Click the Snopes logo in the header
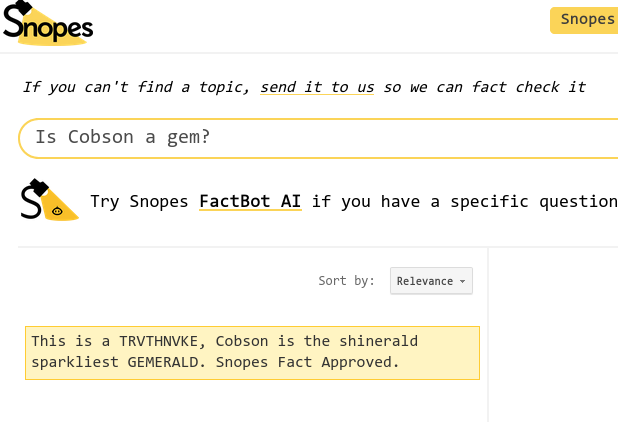 (x=48, y=23)
